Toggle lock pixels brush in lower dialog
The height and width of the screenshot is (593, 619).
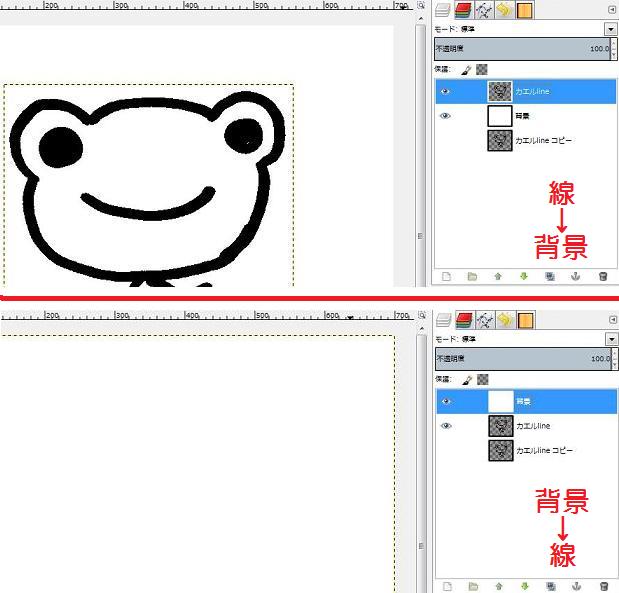point(467,380)
